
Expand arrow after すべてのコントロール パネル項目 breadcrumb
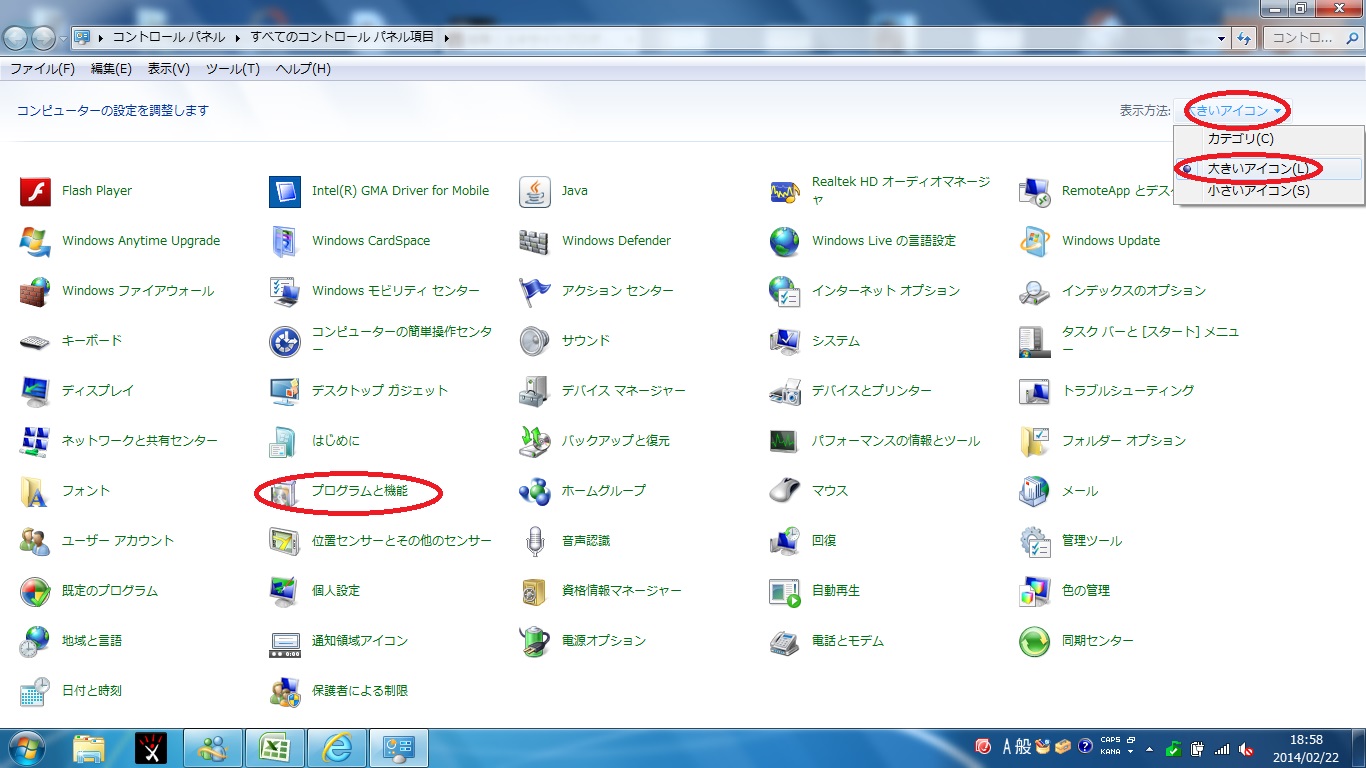tap(446, 38)
